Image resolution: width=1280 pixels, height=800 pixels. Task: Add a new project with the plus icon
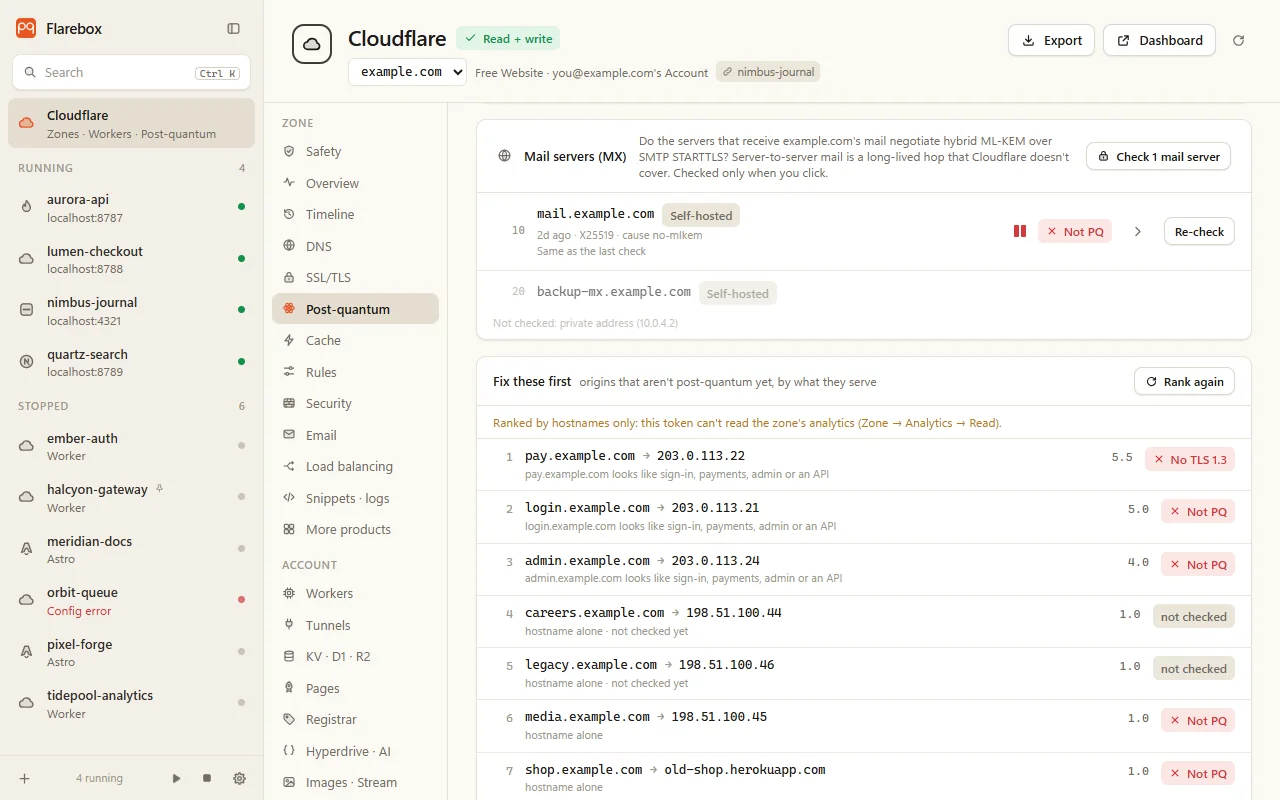(25, 778)
